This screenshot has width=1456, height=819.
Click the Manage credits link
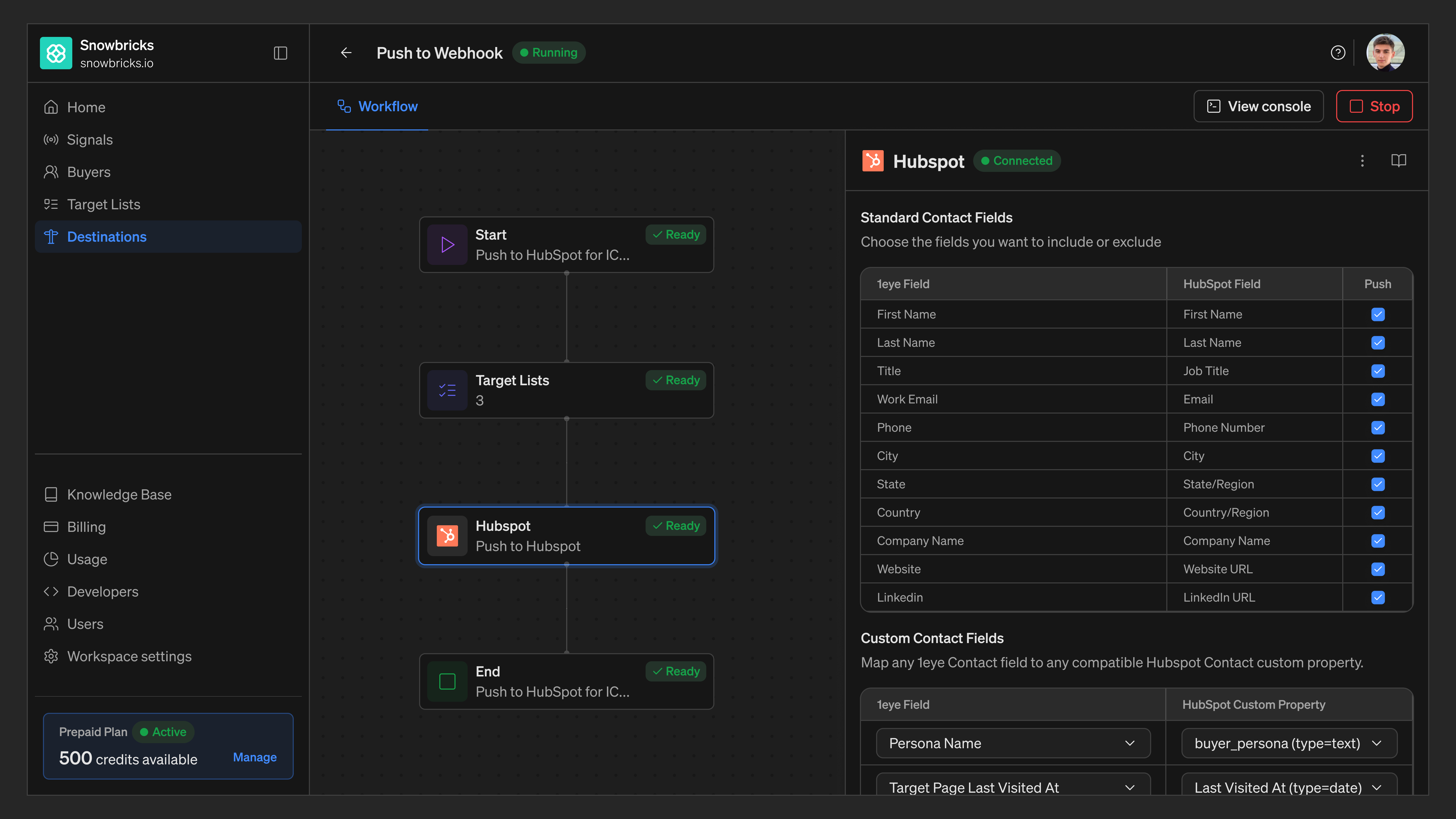[x=254, y=757]
